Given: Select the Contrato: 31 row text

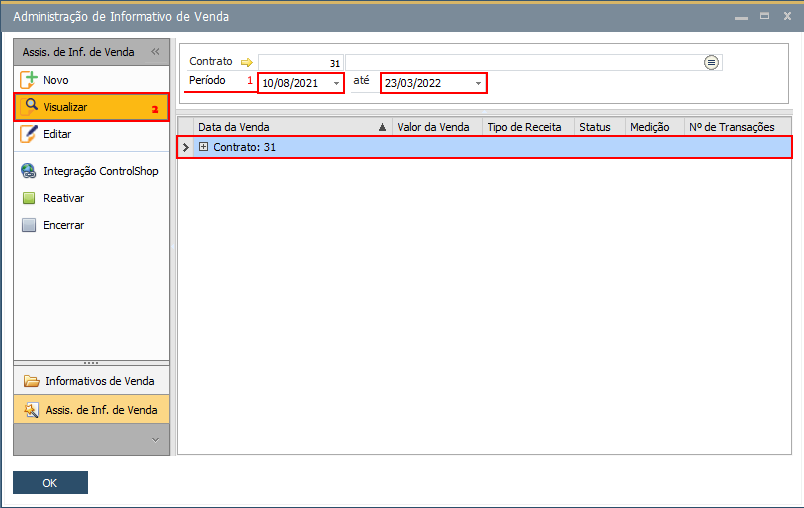Looking at the screenshot, I should point(245,147).
